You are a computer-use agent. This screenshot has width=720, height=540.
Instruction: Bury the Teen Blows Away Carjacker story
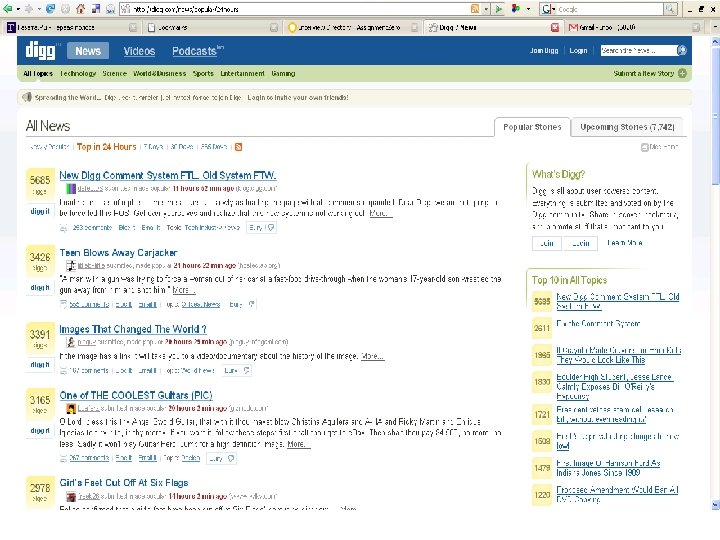(x=242, y=304)
